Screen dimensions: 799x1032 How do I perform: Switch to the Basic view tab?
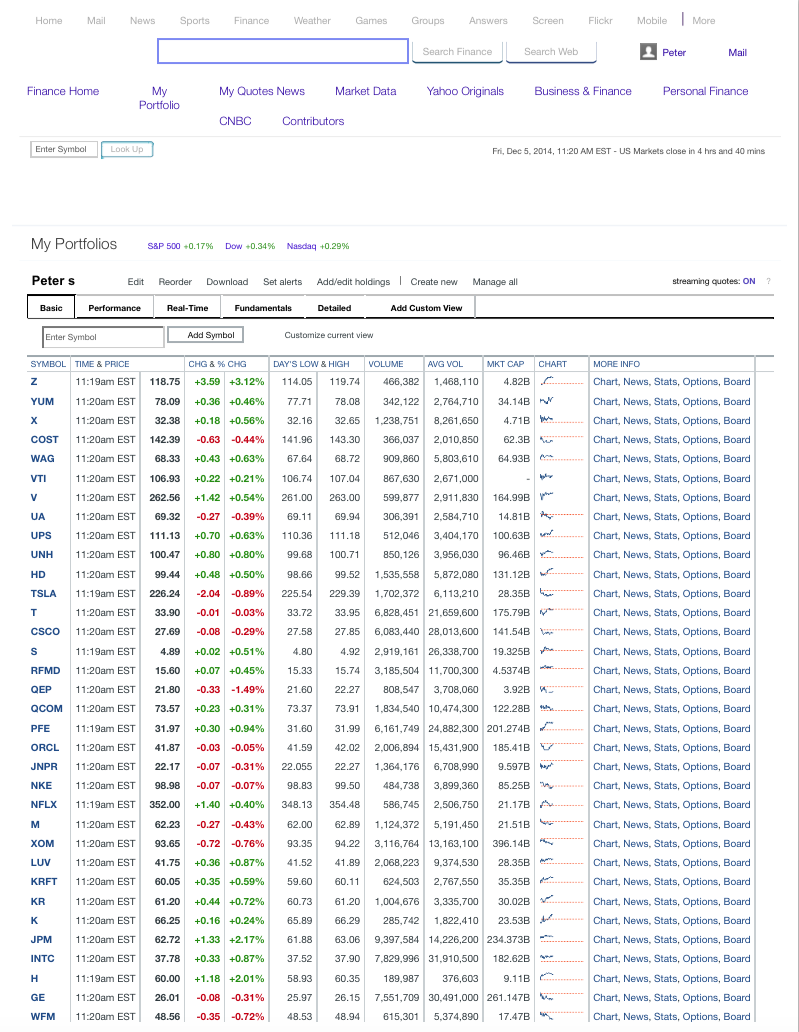(51, 307)
